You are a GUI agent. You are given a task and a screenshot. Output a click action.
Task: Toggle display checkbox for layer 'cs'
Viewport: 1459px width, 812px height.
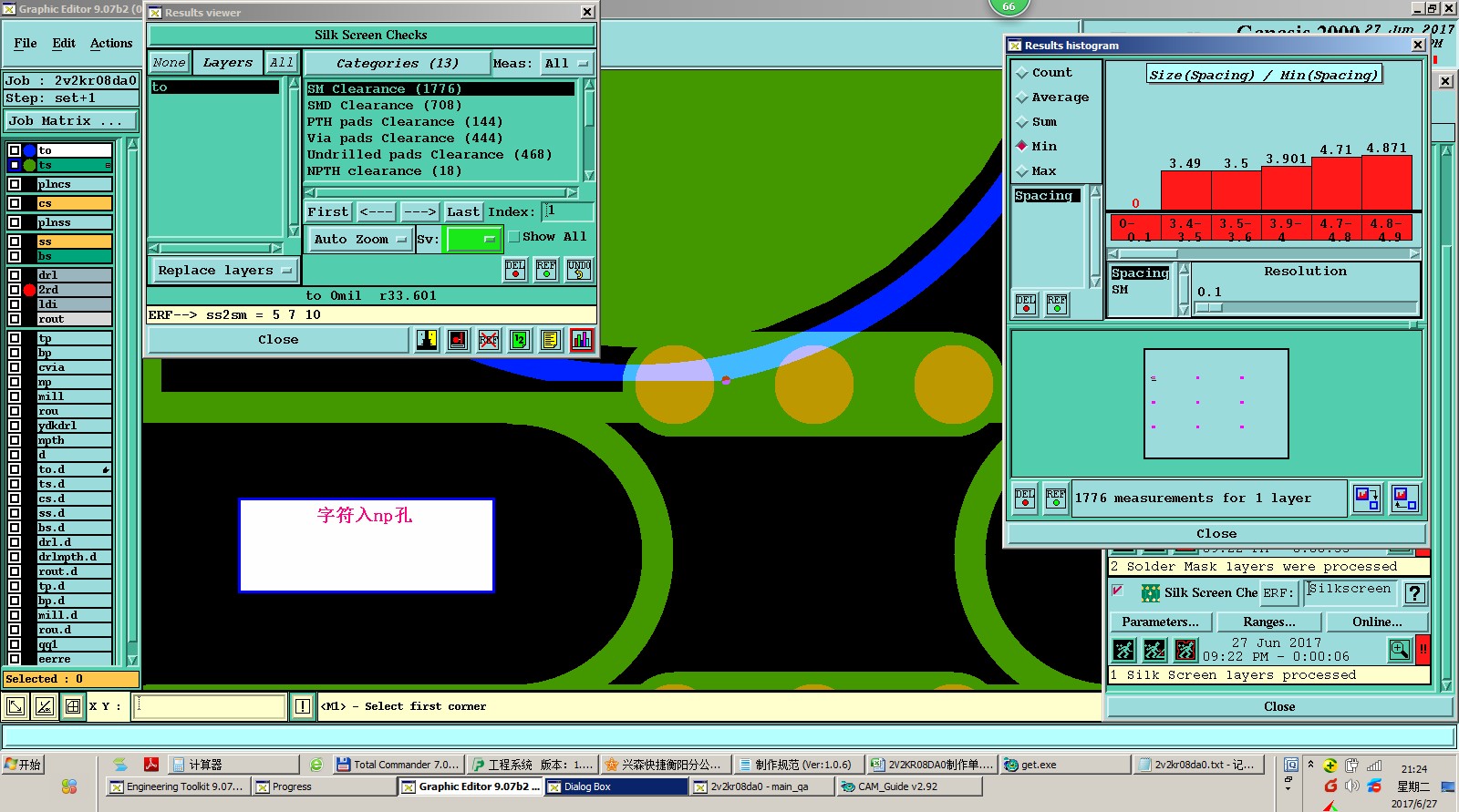click(15, 203)
